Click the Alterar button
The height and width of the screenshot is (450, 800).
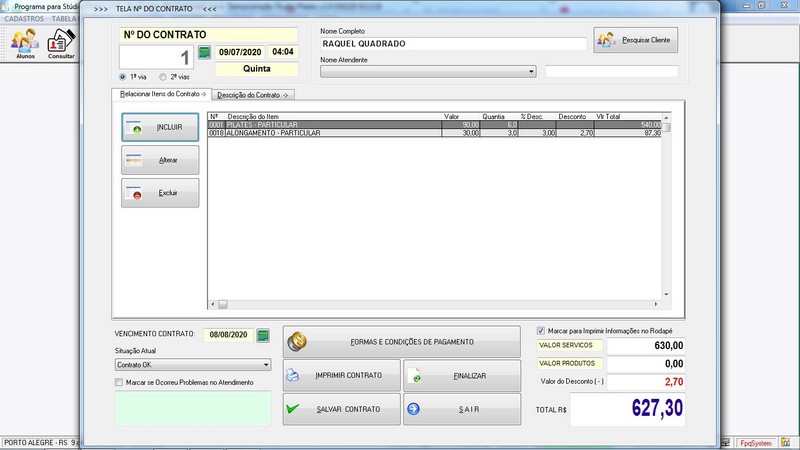click(x=160, y=160)
